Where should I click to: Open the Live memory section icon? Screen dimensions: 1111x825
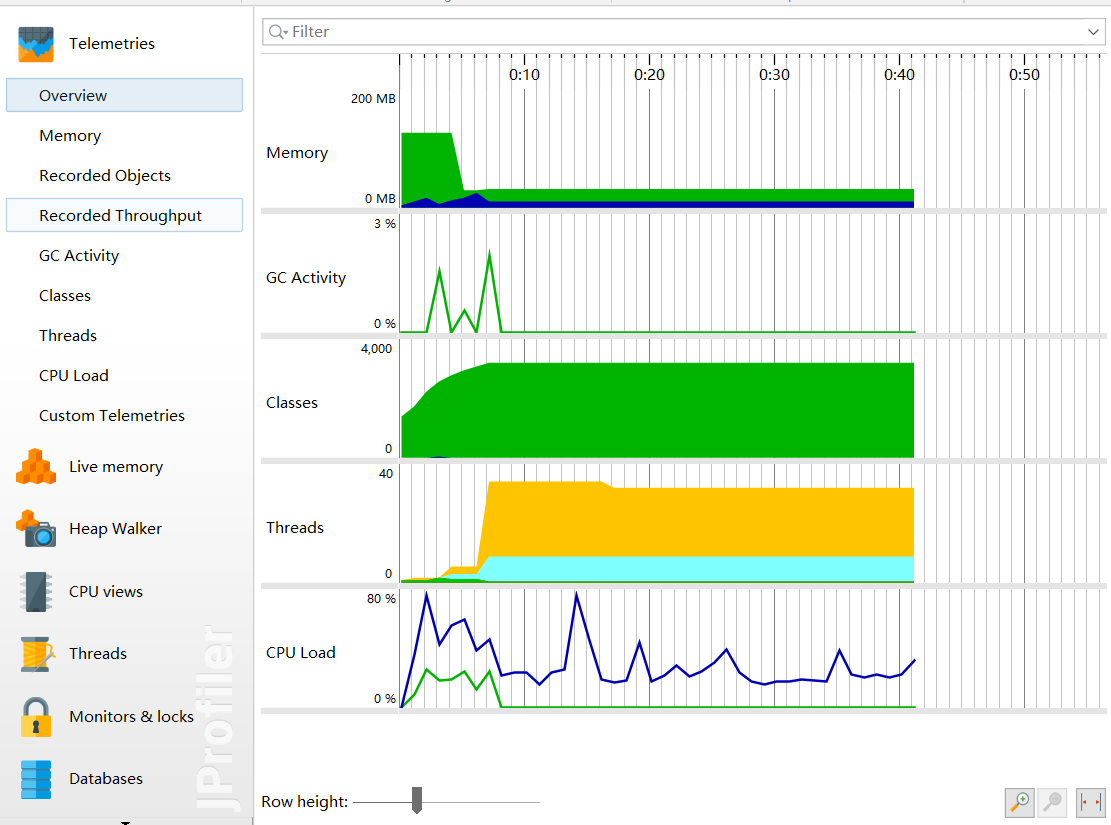(35, 467)
